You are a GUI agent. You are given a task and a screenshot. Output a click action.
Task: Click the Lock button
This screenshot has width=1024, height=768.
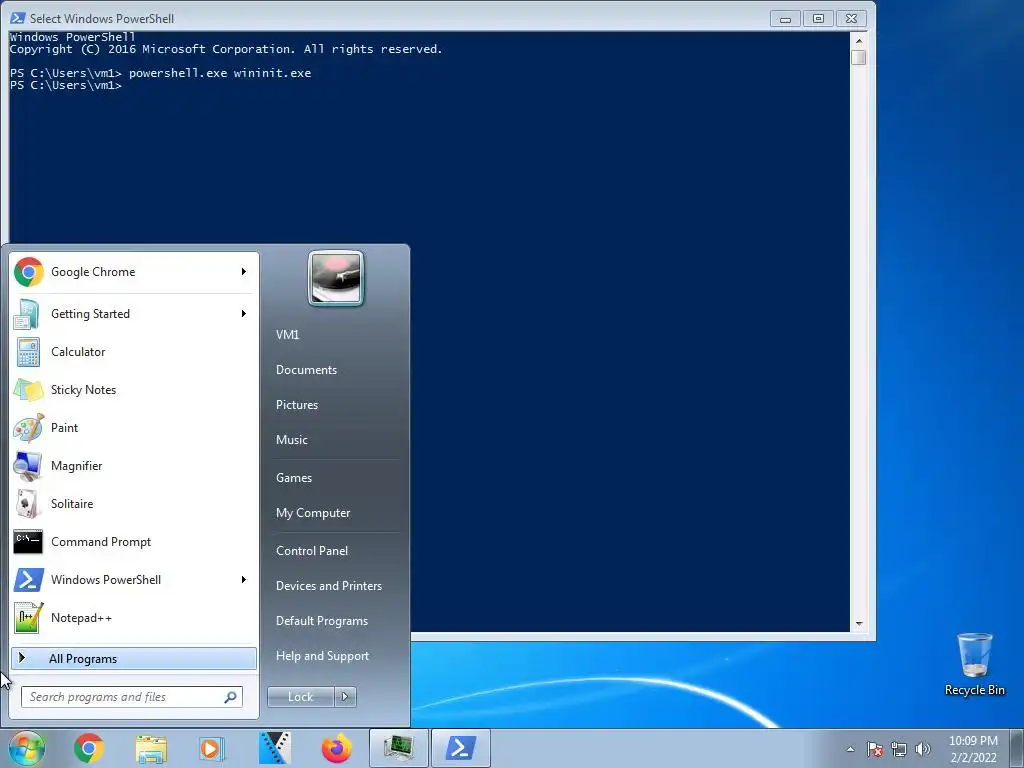pyautogui.click(x=300, y=697)
